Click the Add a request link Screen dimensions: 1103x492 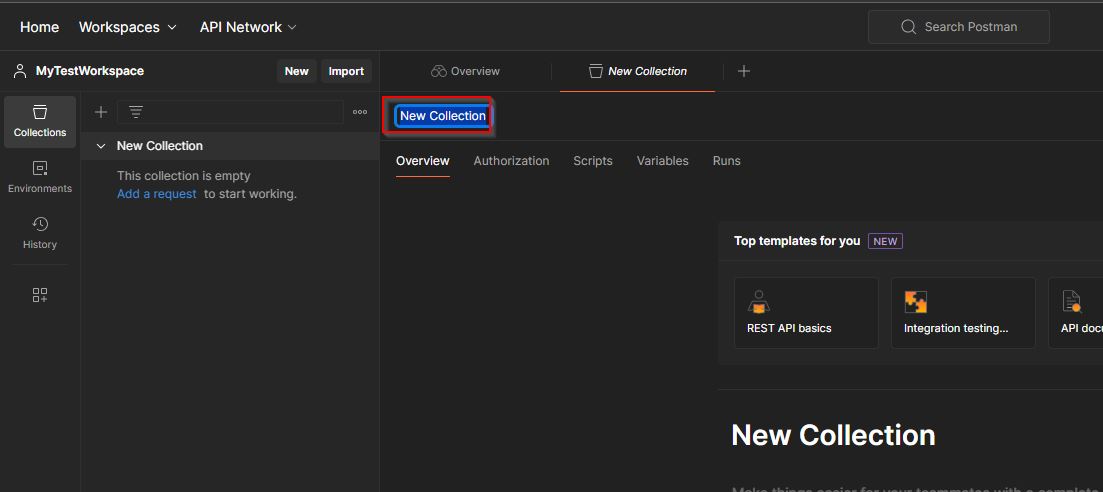[x=157, y=194]
